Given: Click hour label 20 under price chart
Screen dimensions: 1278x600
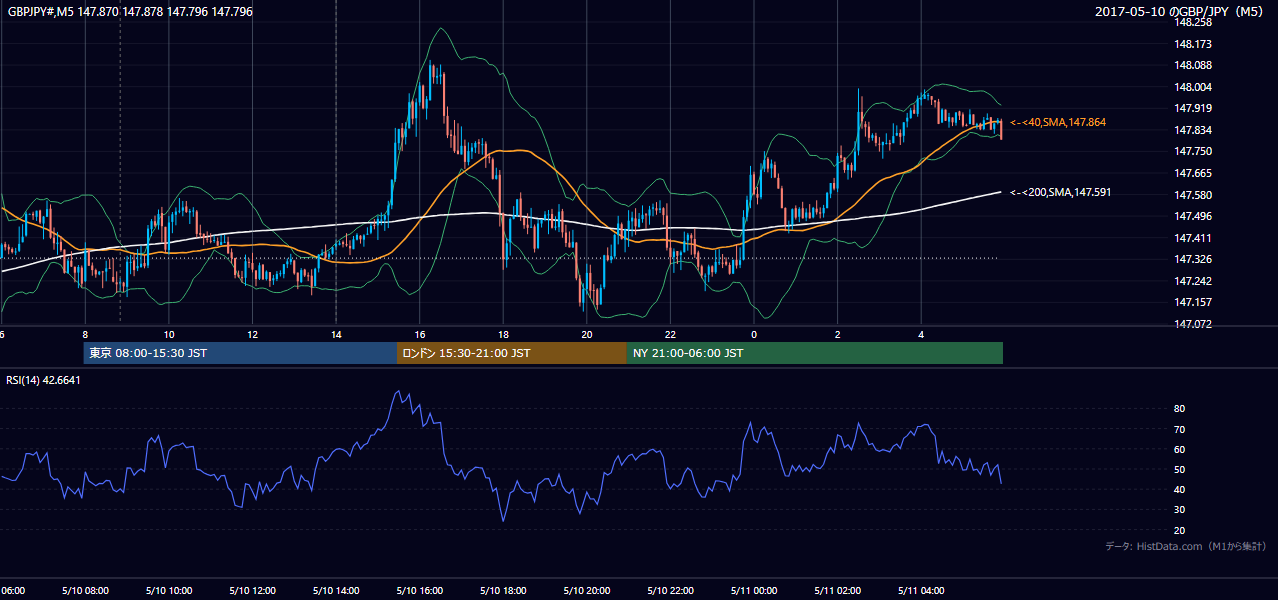Looking at the screenshot, I should [x=587, y=334].
